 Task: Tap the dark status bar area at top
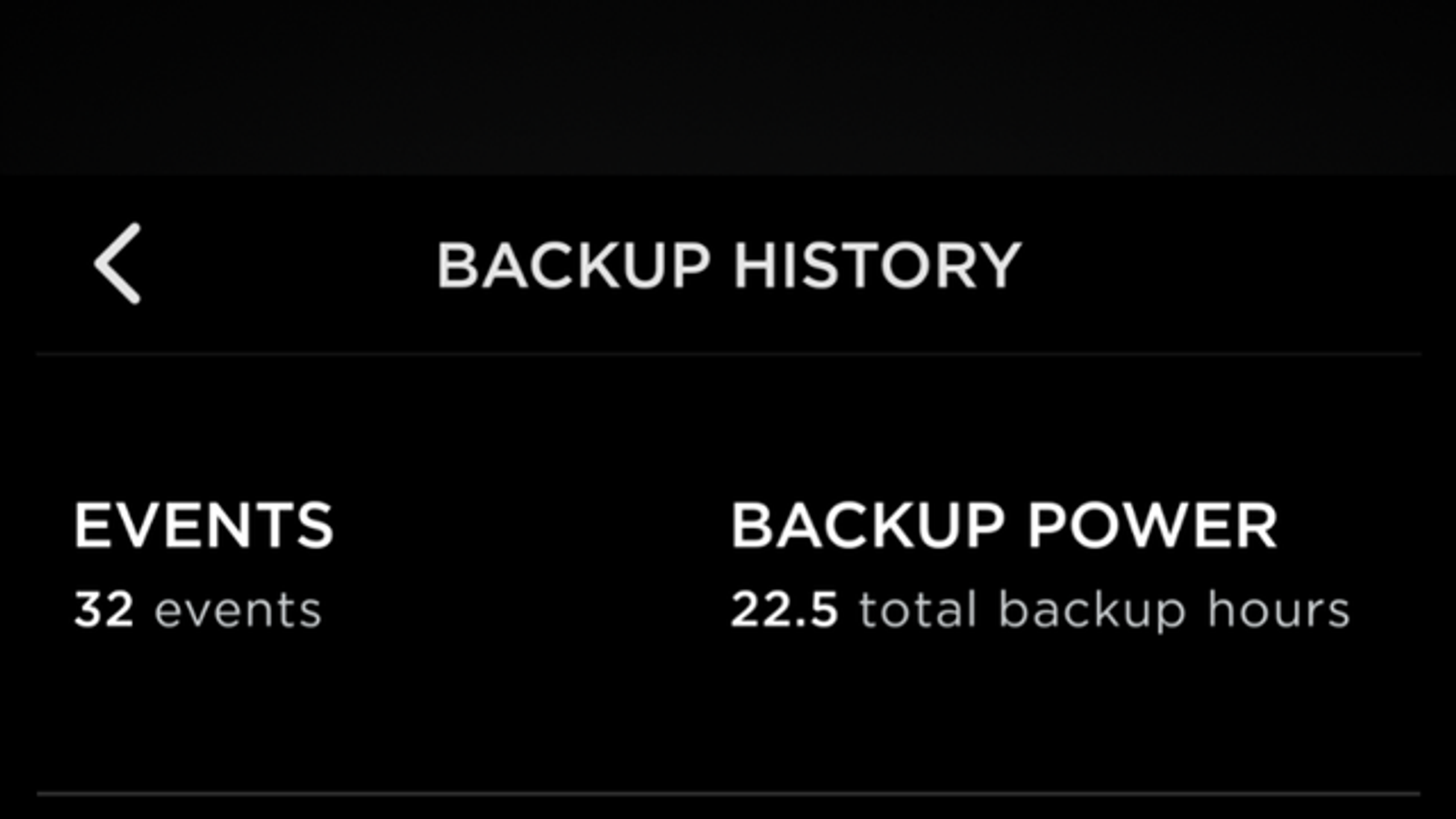[728, 86]
